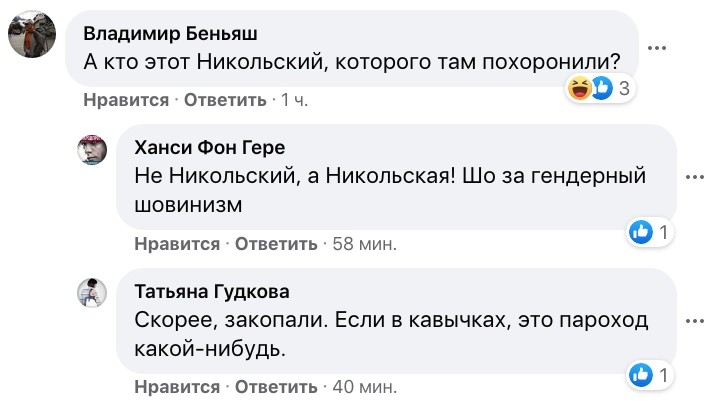Like Ханси Фон Гере's comment via Нравится
Screen dimensions: 727x405
coord(176,244)
